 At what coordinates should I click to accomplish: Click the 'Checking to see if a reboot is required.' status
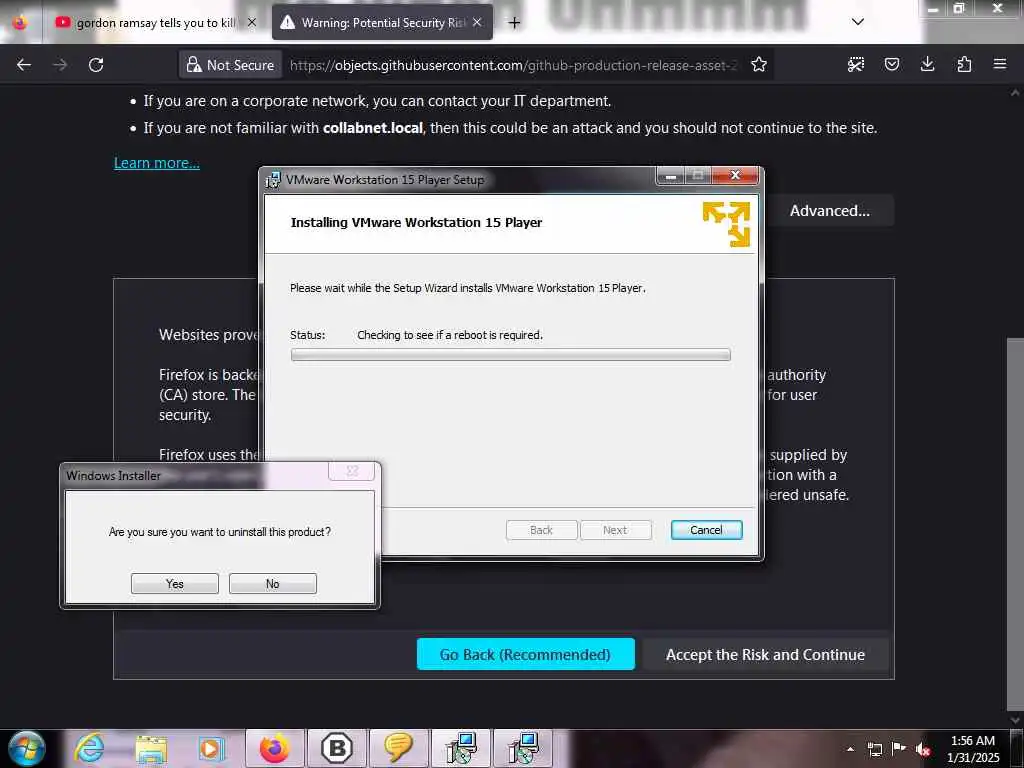pos(450,335)
